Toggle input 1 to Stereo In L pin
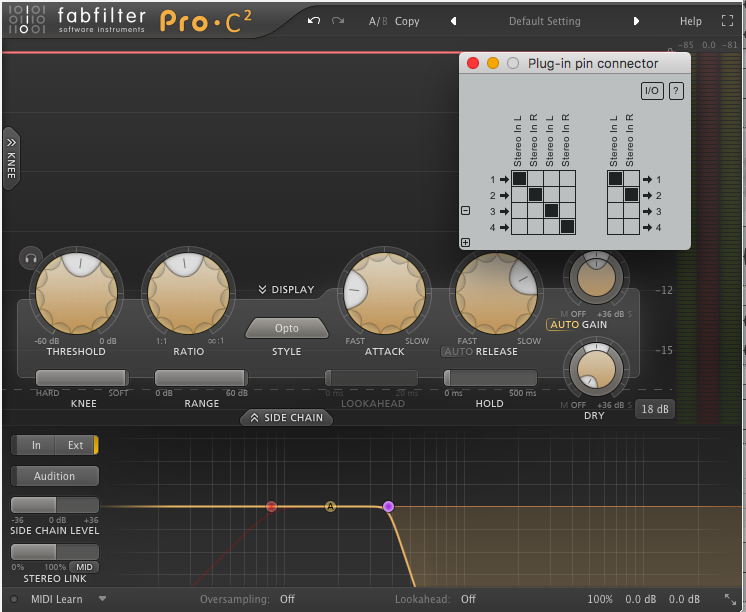 point(520,178)
